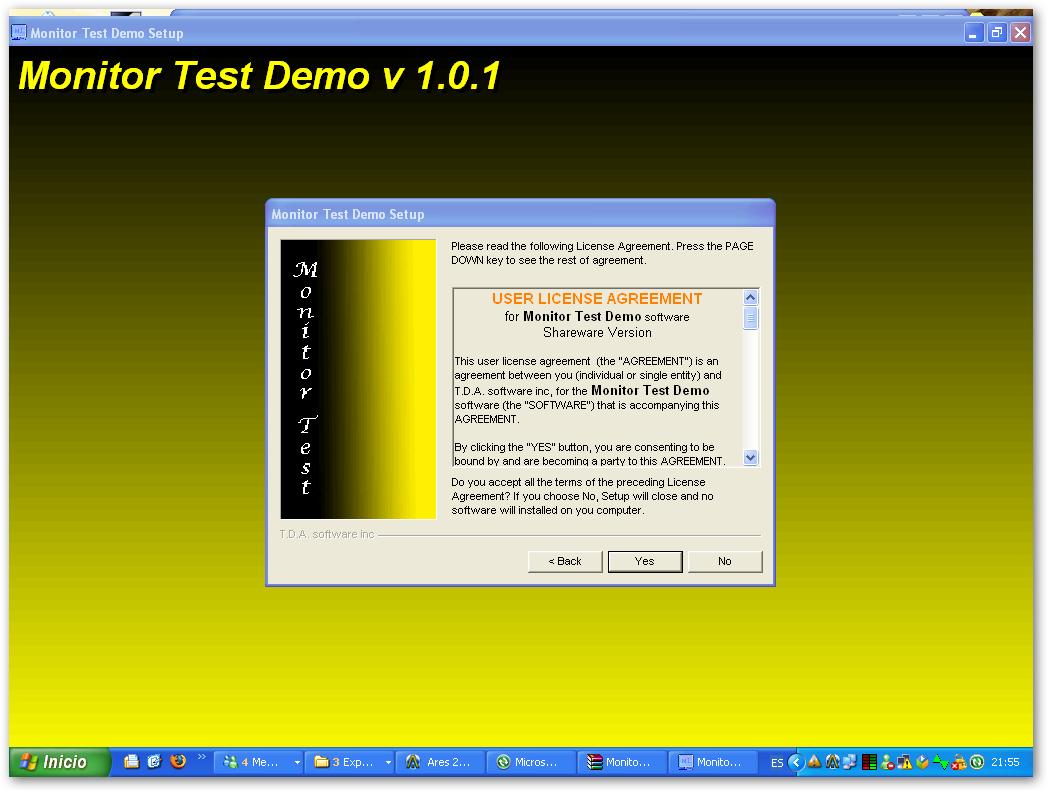Click the Messenger offline status tray icon
Image resolution: width=1047 pixels, height=791 pixels.
[887, 762]
